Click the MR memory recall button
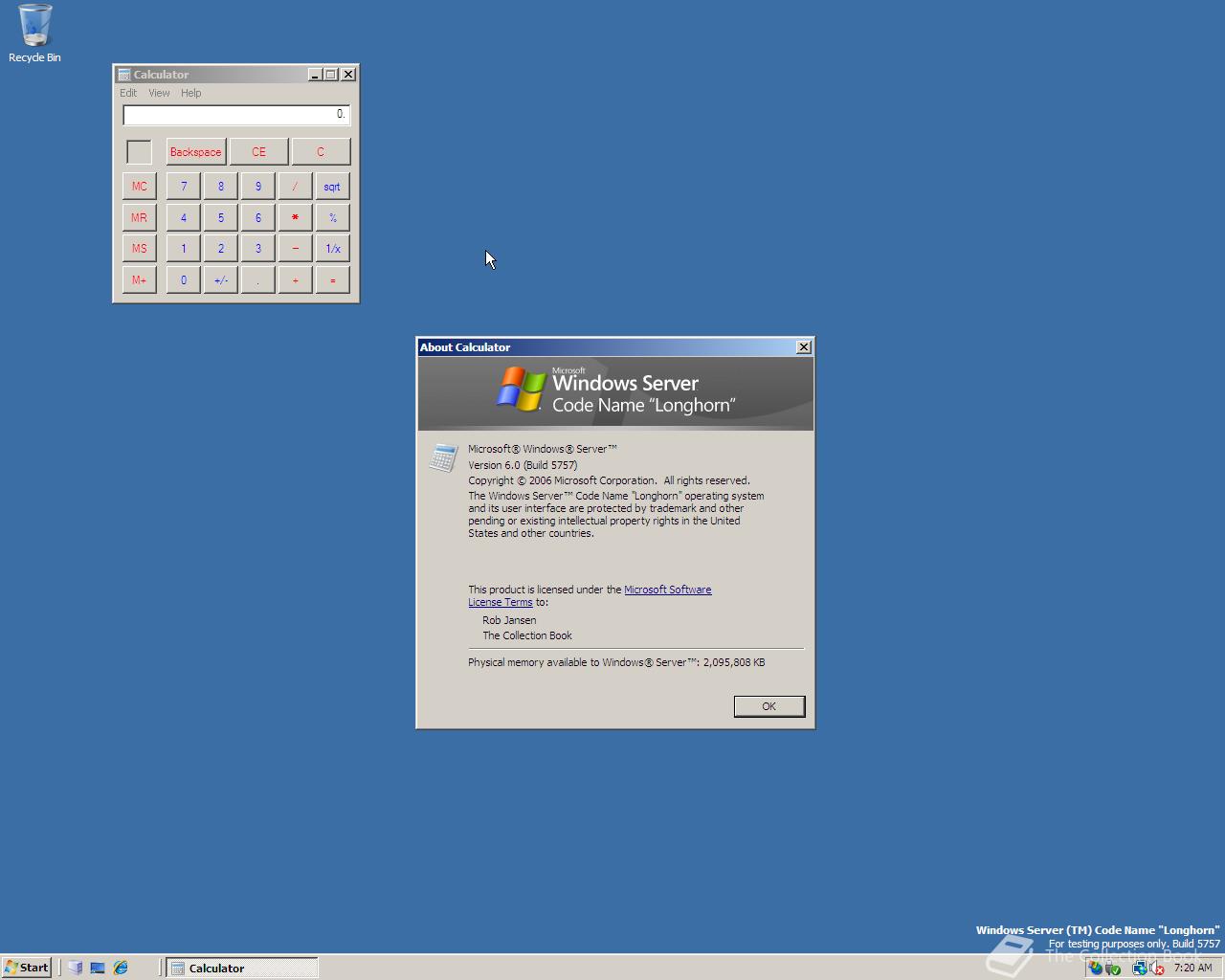The width and height of the screenshot is (1225, 980). click(x=140, y=218)
